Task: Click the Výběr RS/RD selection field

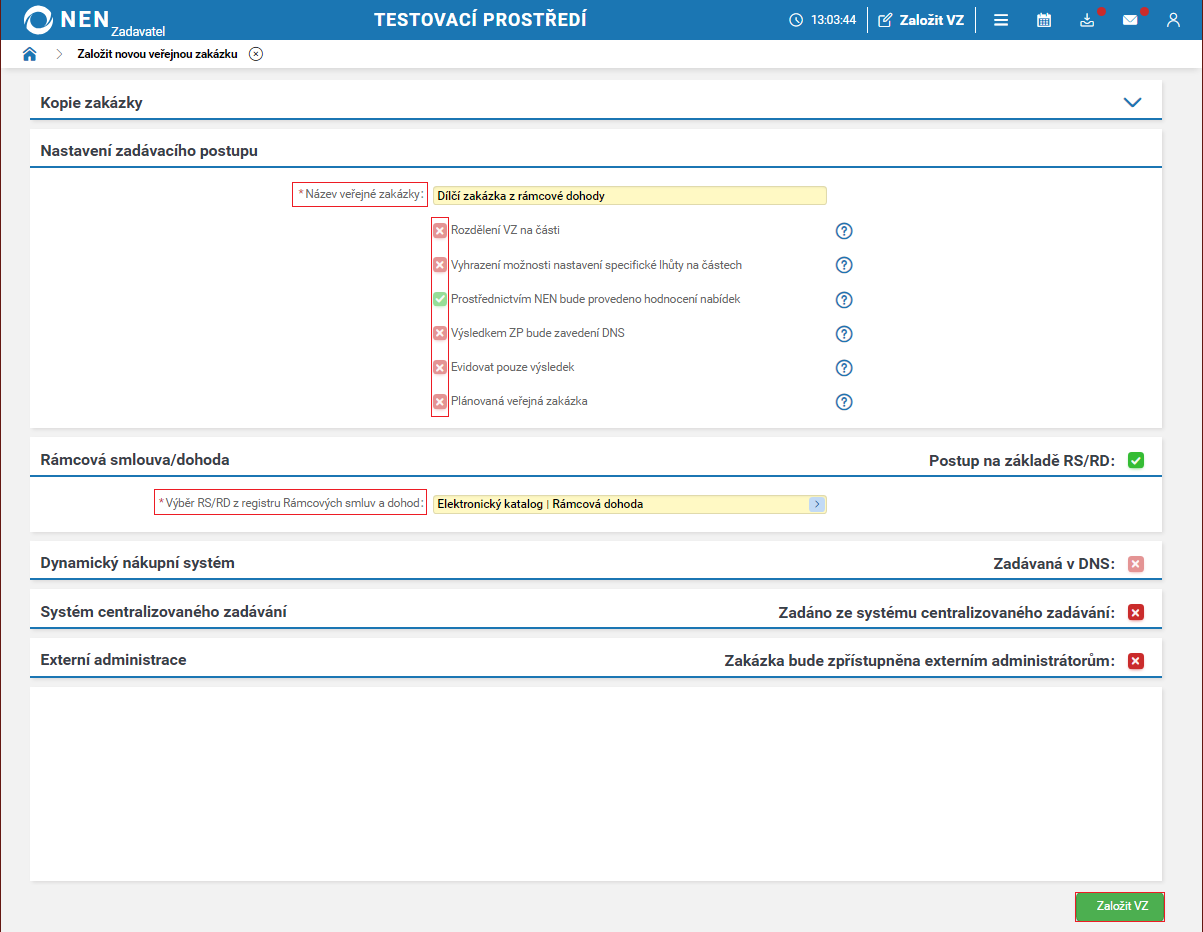Action: pos(620,504)
